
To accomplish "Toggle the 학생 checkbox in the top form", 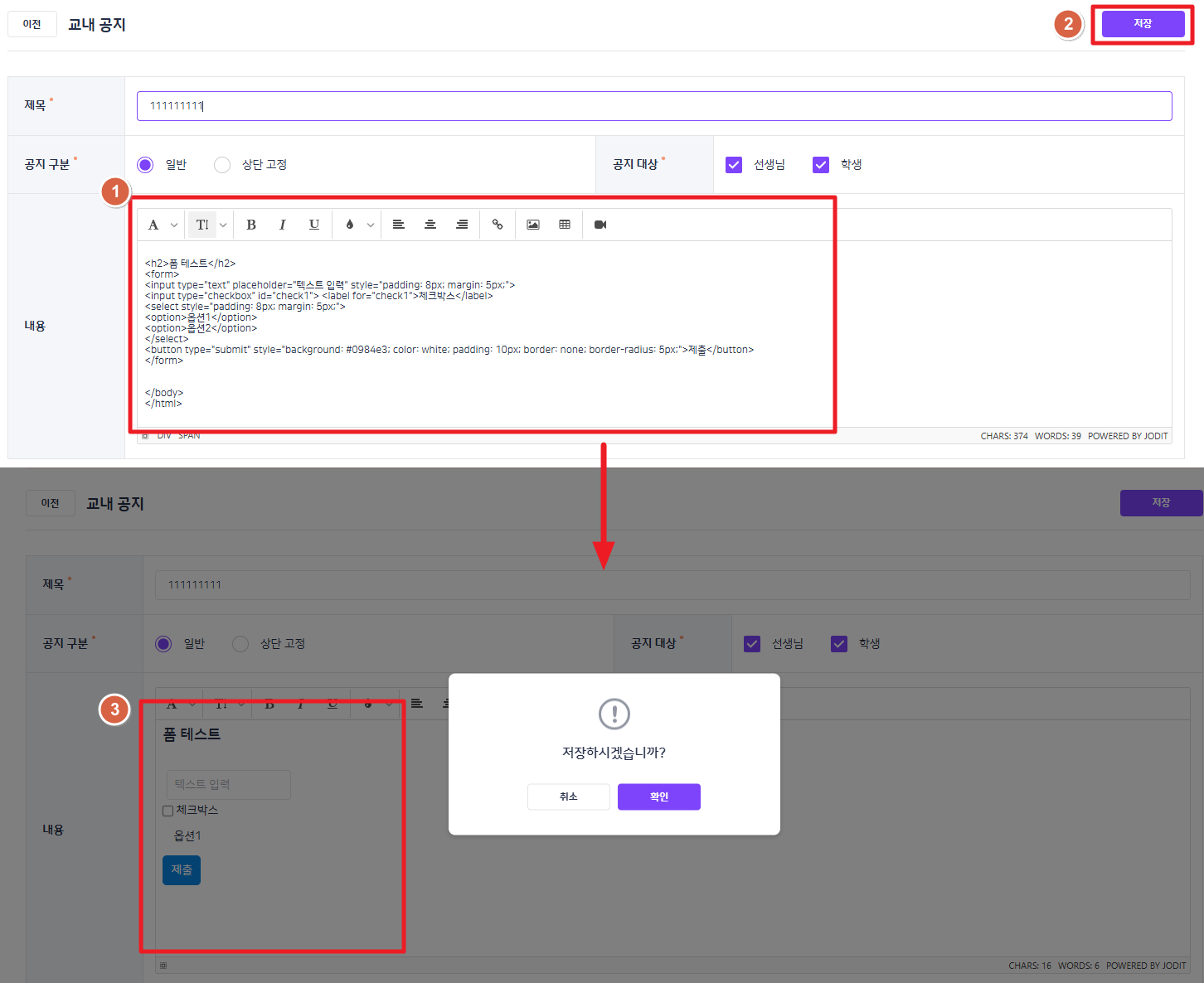I will click(821, 165).
